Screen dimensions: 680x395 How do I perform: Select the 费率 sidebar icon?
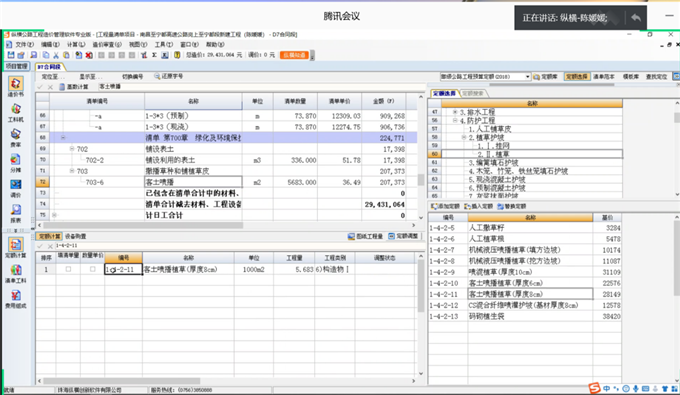point(16,137)
